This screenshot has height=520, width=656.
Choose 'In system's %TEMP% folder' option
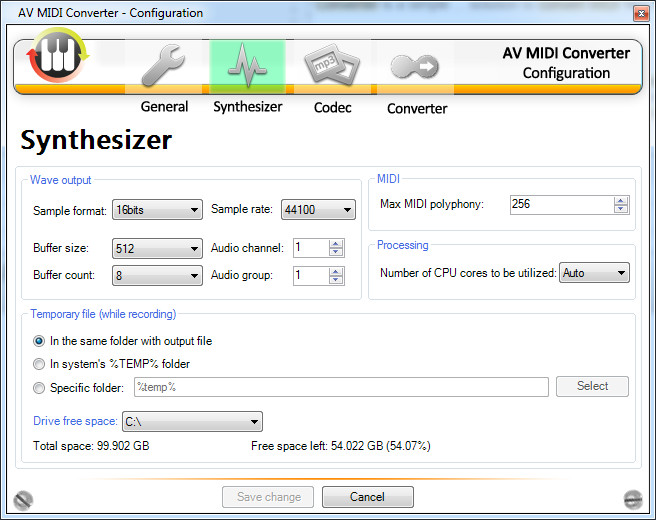pos(39,364)
